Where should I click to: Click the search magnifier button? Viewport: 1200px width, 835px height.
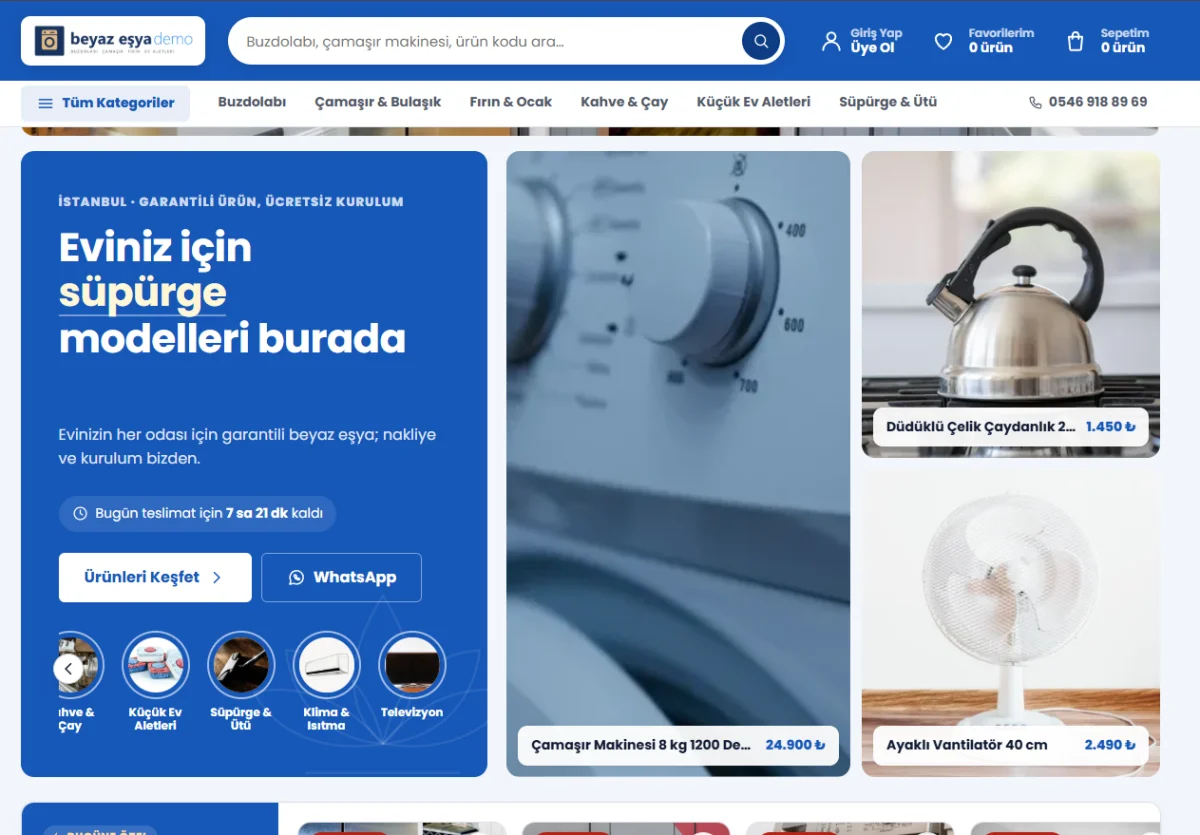[x=761, y=41]
